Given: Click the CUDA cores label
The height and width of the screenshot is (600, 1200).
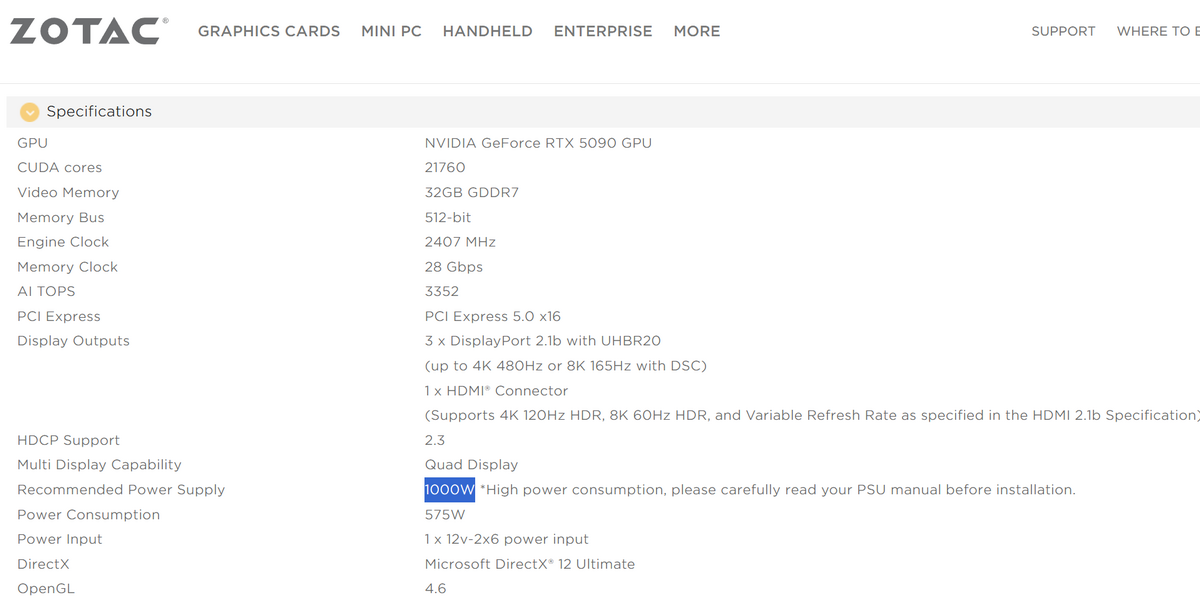Looking at the screenshot, I should coord(59,167).
